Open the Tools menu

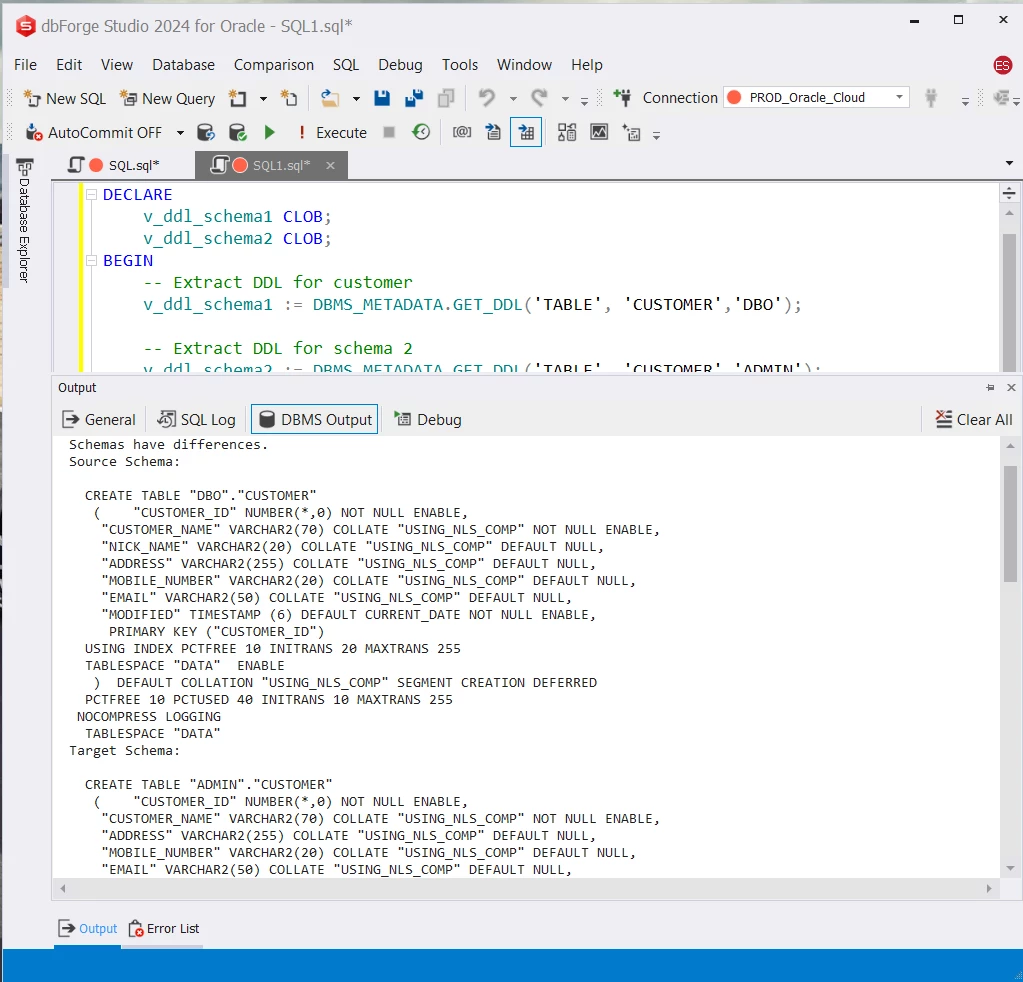pyautogui.click(x=460, y=65)
